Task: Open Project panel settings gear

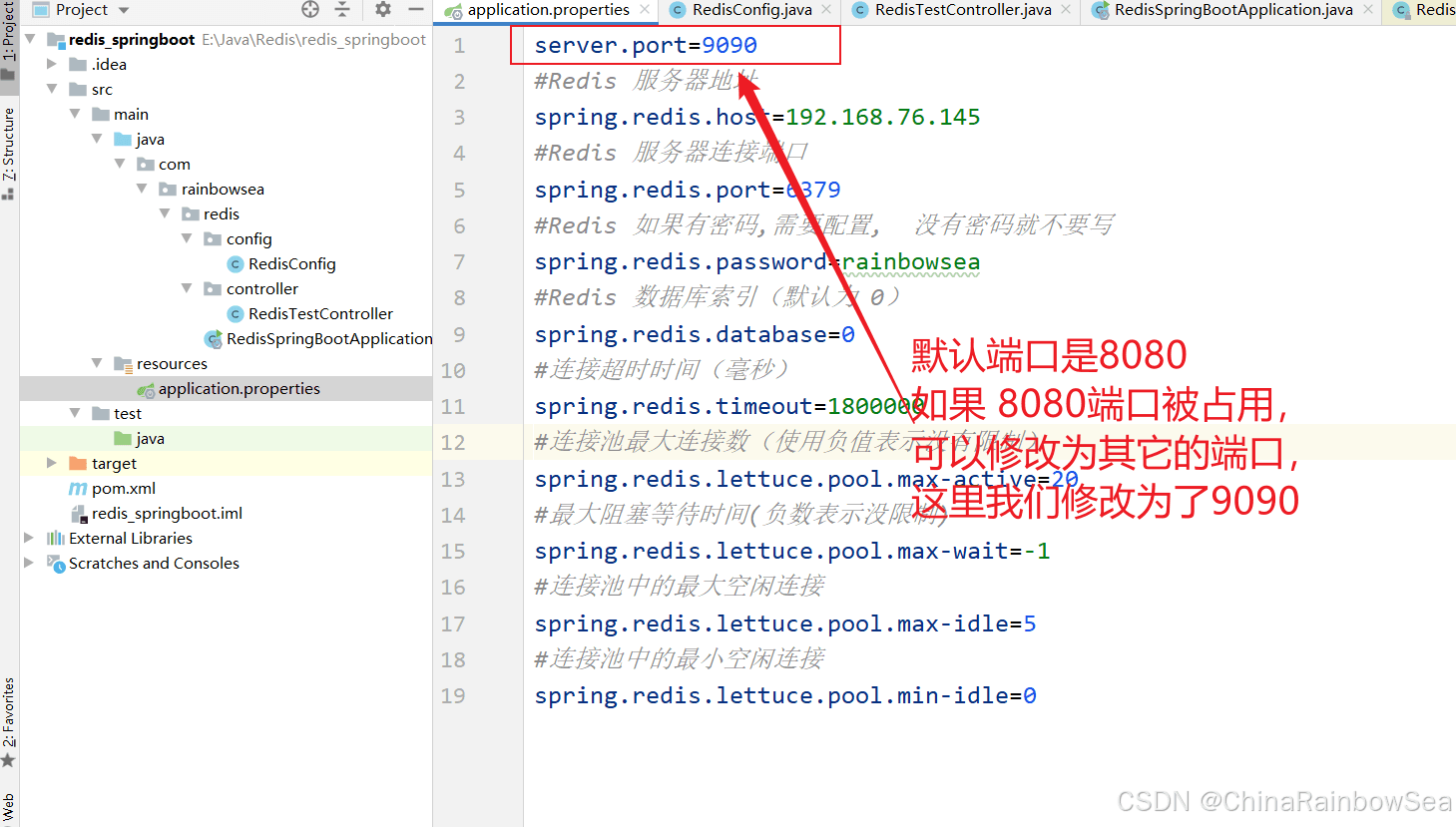Action: coord(383,9)
